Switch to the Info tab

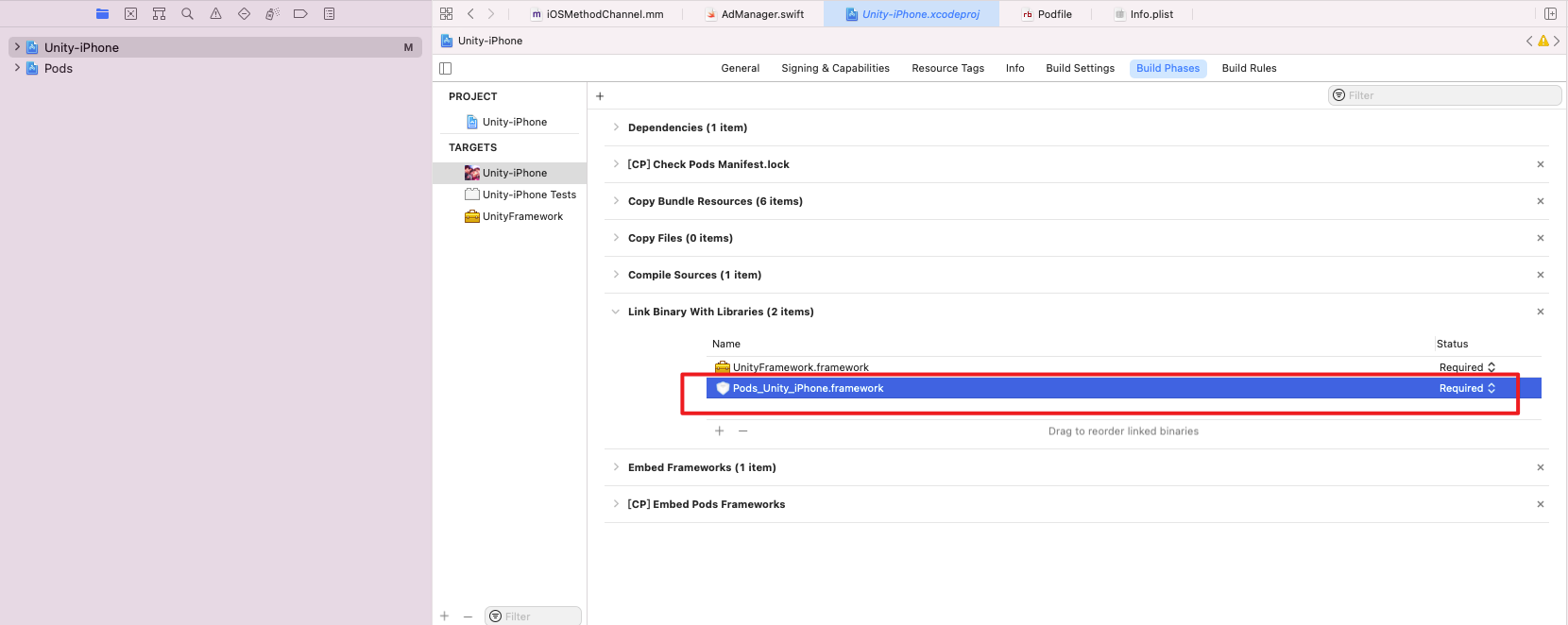point(1015,68)
